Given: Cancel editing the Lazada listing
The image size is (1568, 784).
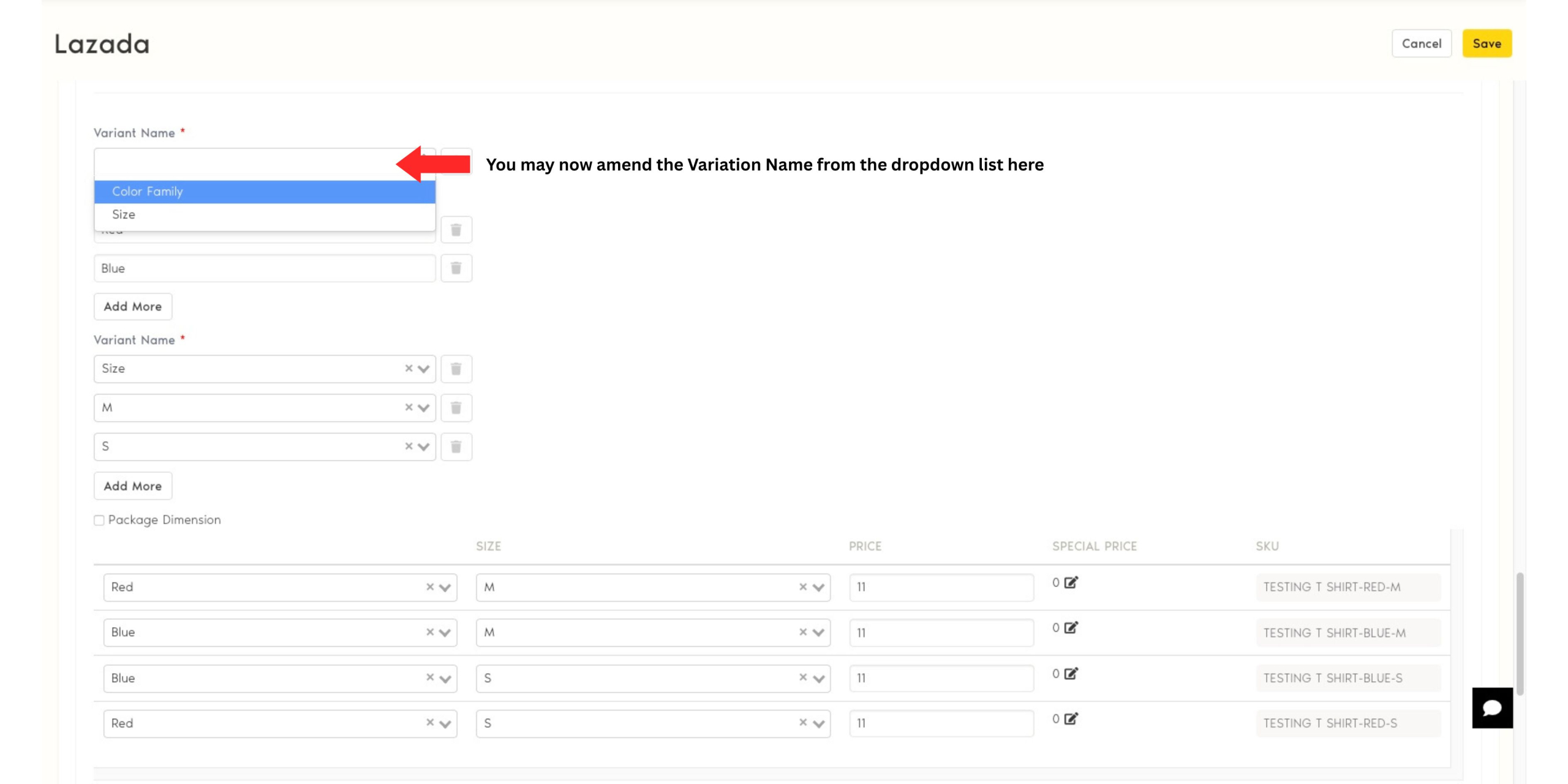Looking at the screenshot, I should (1421, 43).
